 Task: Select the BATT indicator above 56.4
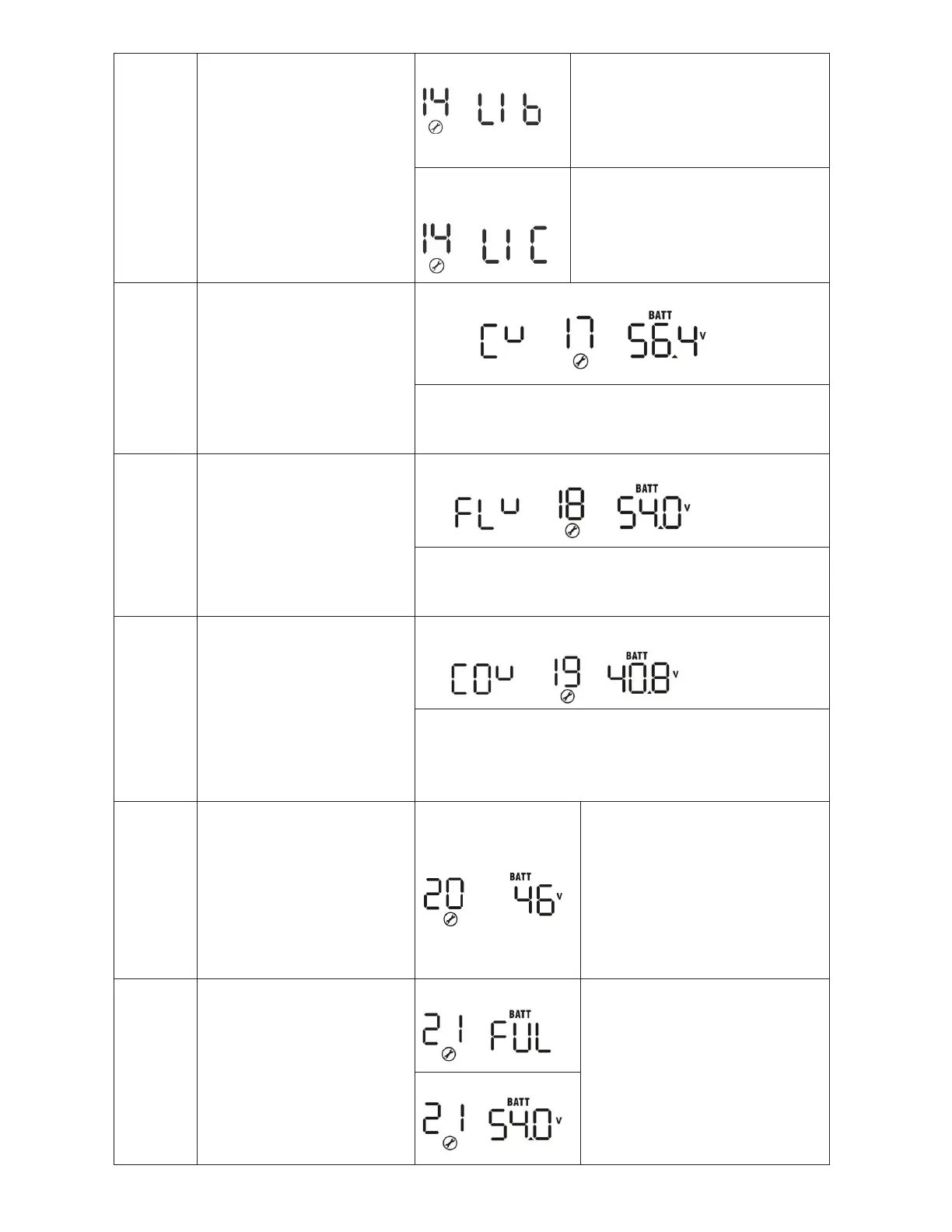click(660, 315)
